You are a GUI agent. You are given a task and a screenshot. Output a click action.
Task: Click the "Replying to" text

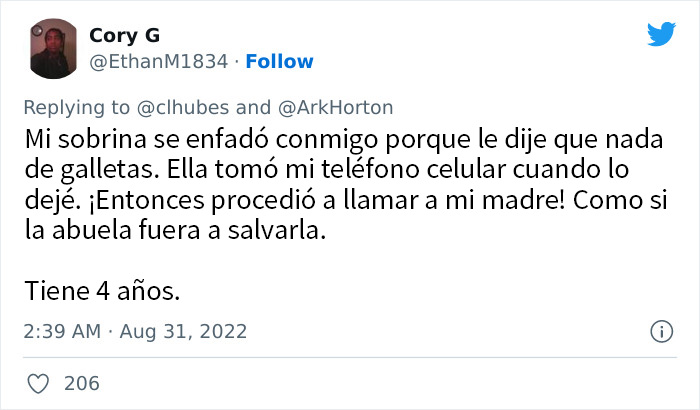click(76, 108)
